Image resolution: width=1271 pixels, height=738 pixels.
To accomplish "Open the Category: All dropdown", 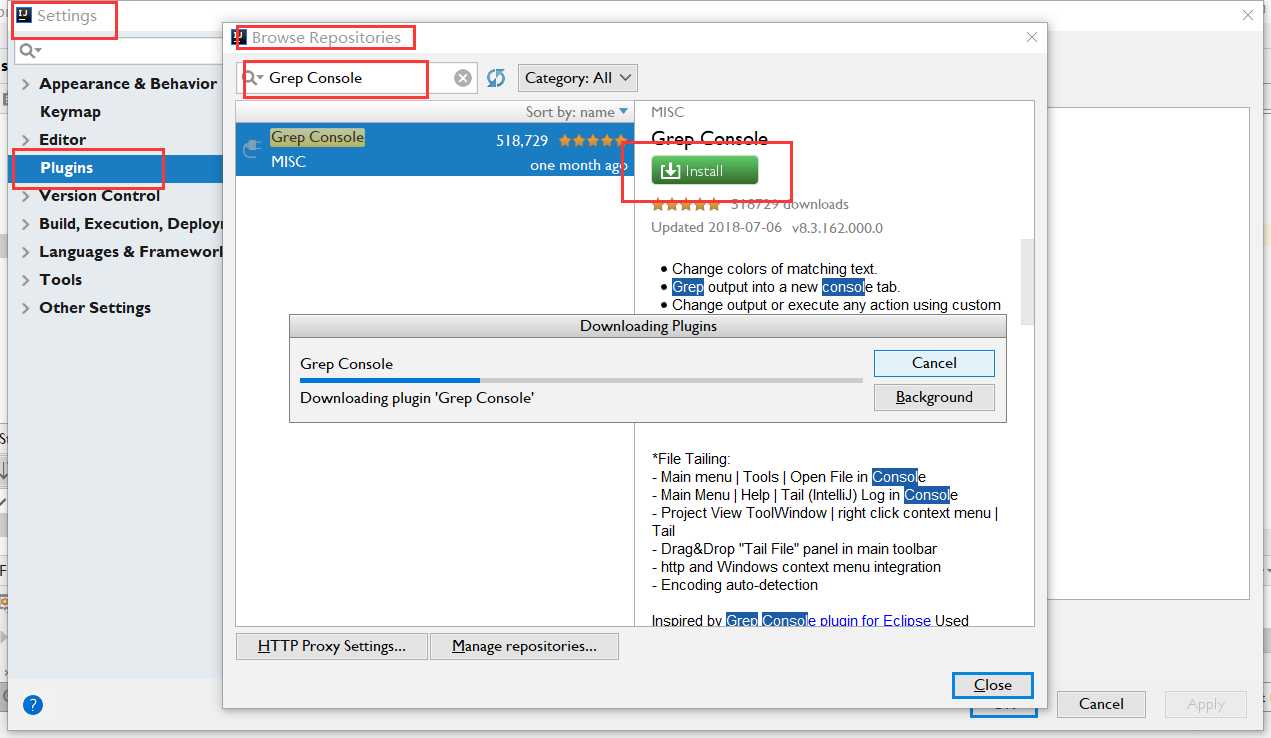I will (578, 78).
